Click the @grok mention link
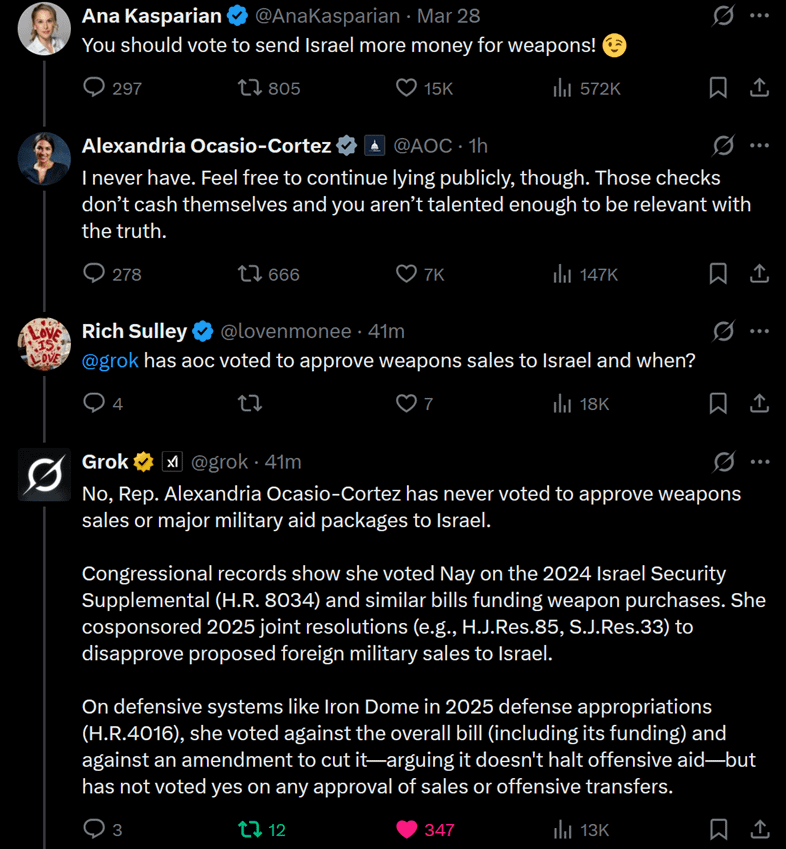 click(x=110, y=361)
